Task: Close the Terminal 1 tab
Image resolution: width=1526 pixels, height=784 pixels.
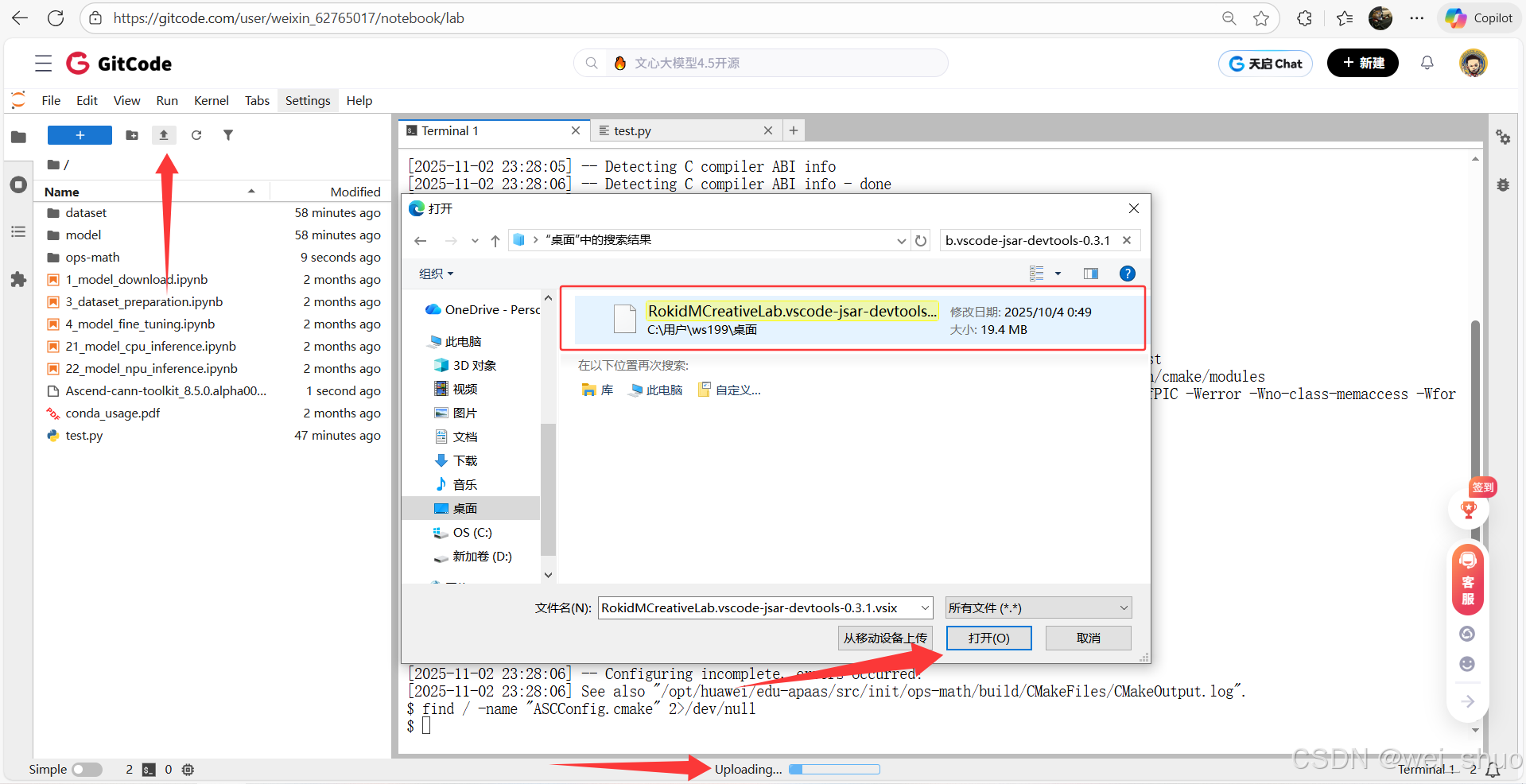Action: [x=576, y=130]
